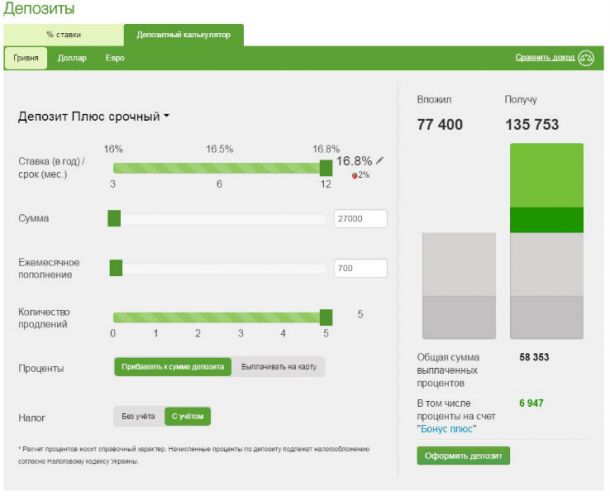The width and height of the screenshot is (610, 496).
Task: Open the Депозит Плюс срочный dropdown arrow
Action: (167, 116)
